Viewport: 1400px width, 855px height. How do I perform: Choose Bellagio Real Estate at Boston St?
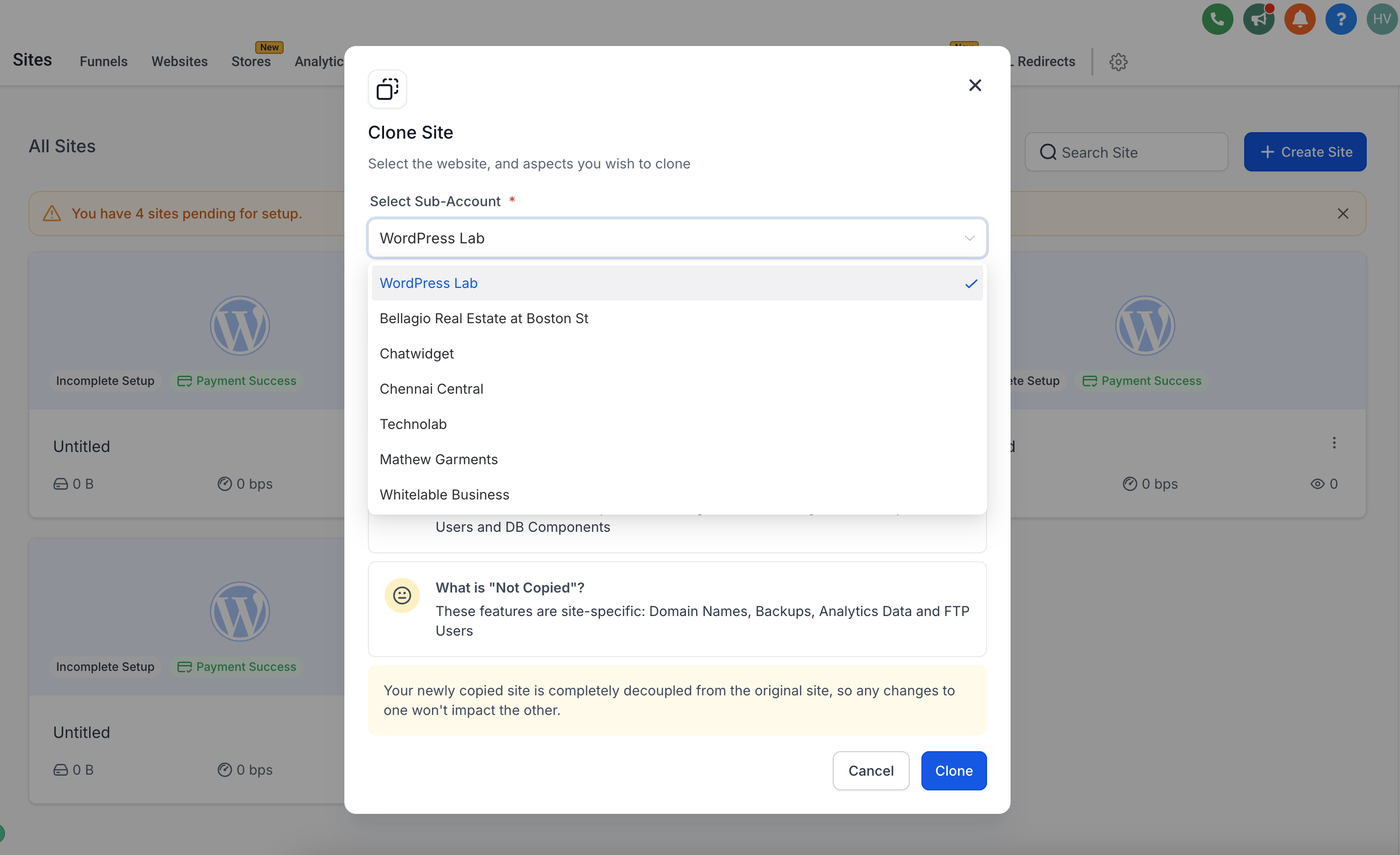pyautogui.click(x=677, y=318)
